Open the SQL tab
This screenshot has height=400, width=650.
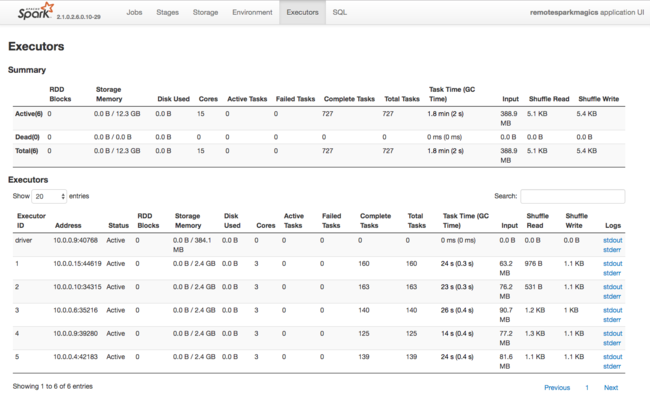(340, 13)
